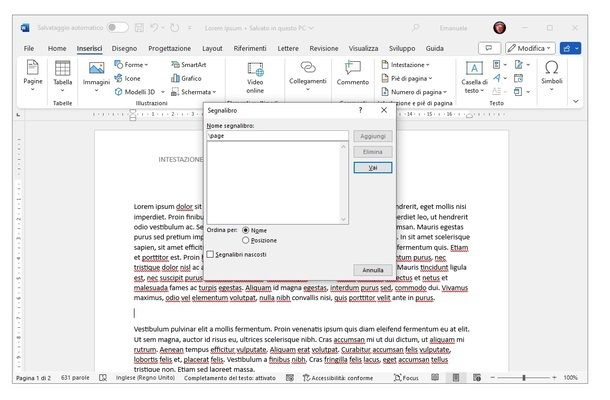Adjust the zoom slider handle
The width and height of the screenshot is (610, 400).
(524, 377)
